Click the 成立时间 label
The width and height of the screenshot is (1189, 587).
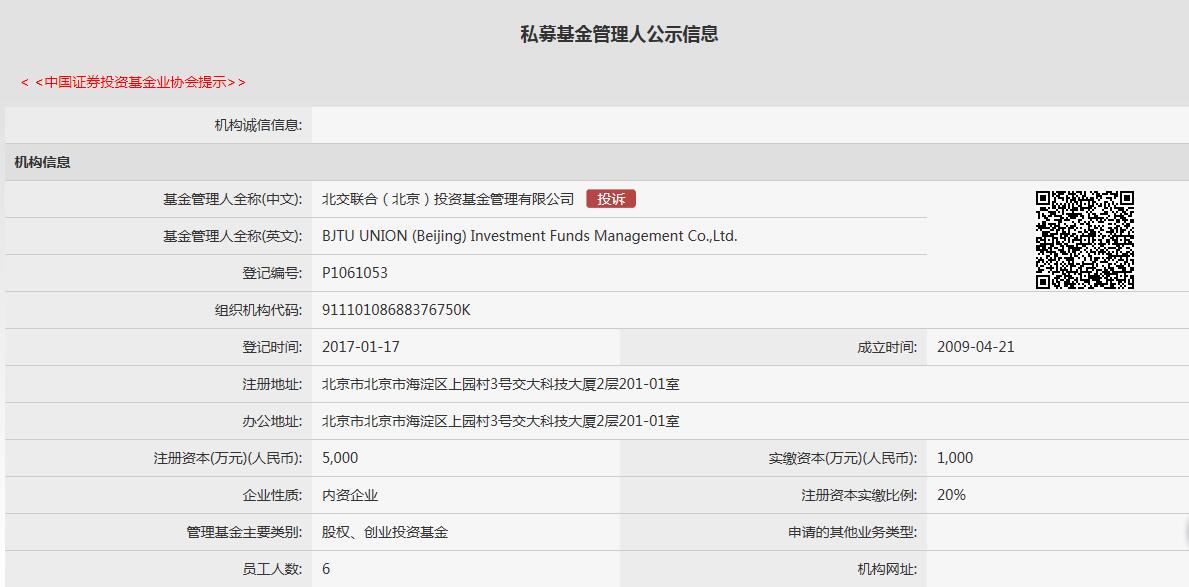click(887, 347)
